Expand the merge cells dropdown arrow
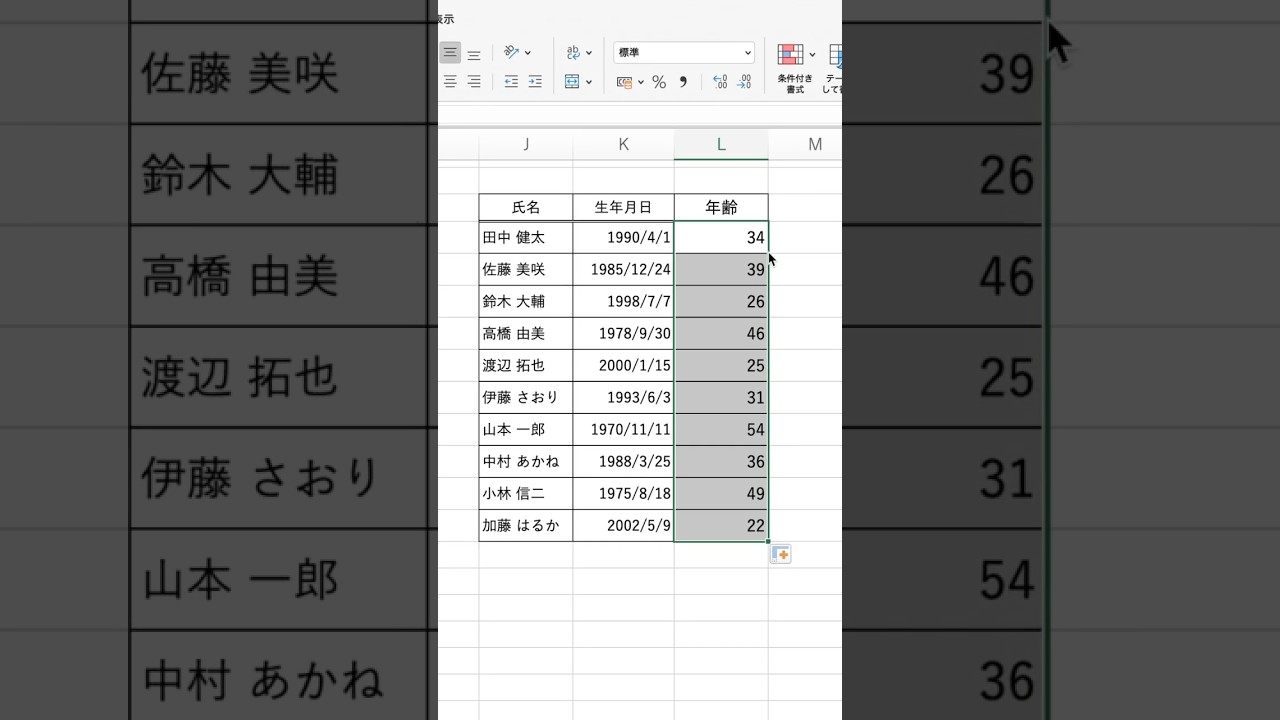The width and height of the screenshot is (1280, 720). pos(589,82)
